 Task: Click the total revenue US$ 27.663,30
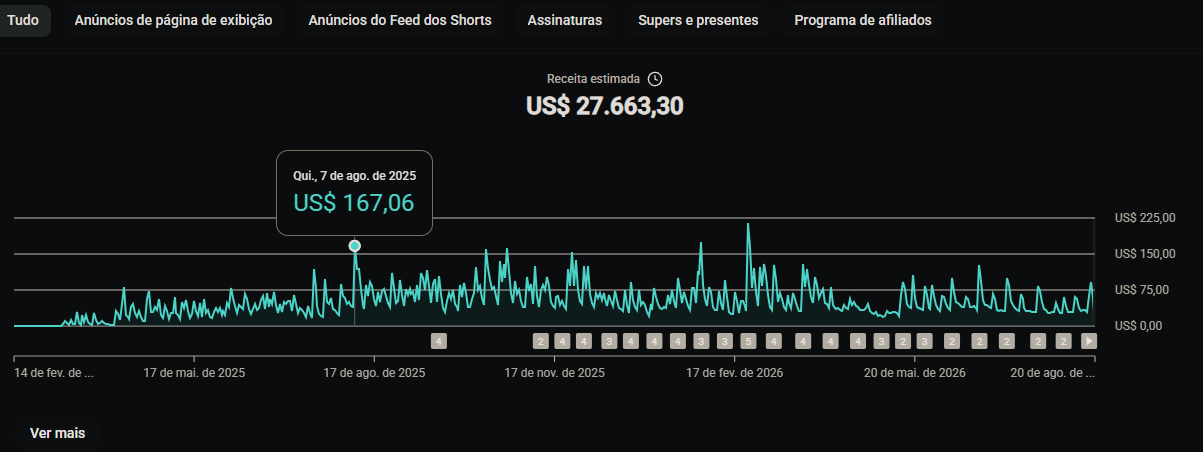[x=604, y=106]
